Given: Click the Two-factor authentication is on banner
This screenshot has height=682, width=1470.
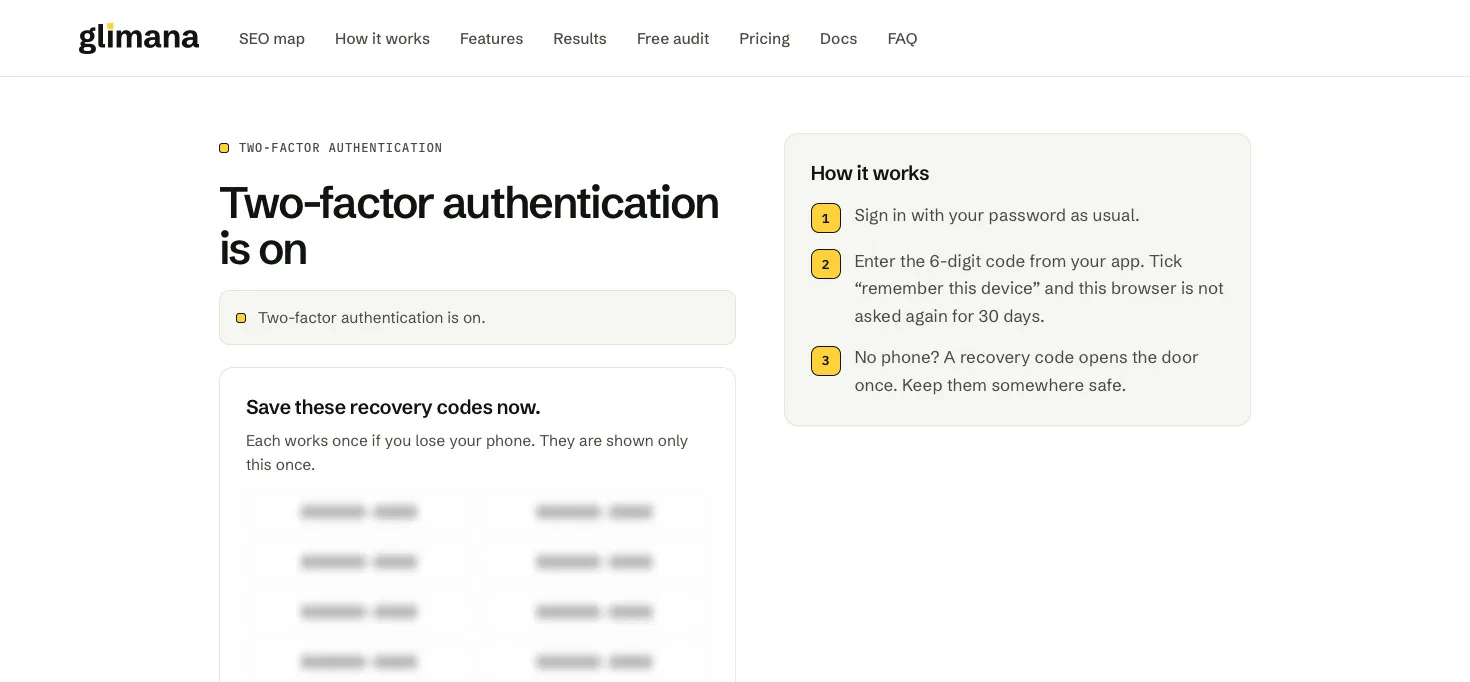Looking at the screenshot, I should click(x=477, y=318).
